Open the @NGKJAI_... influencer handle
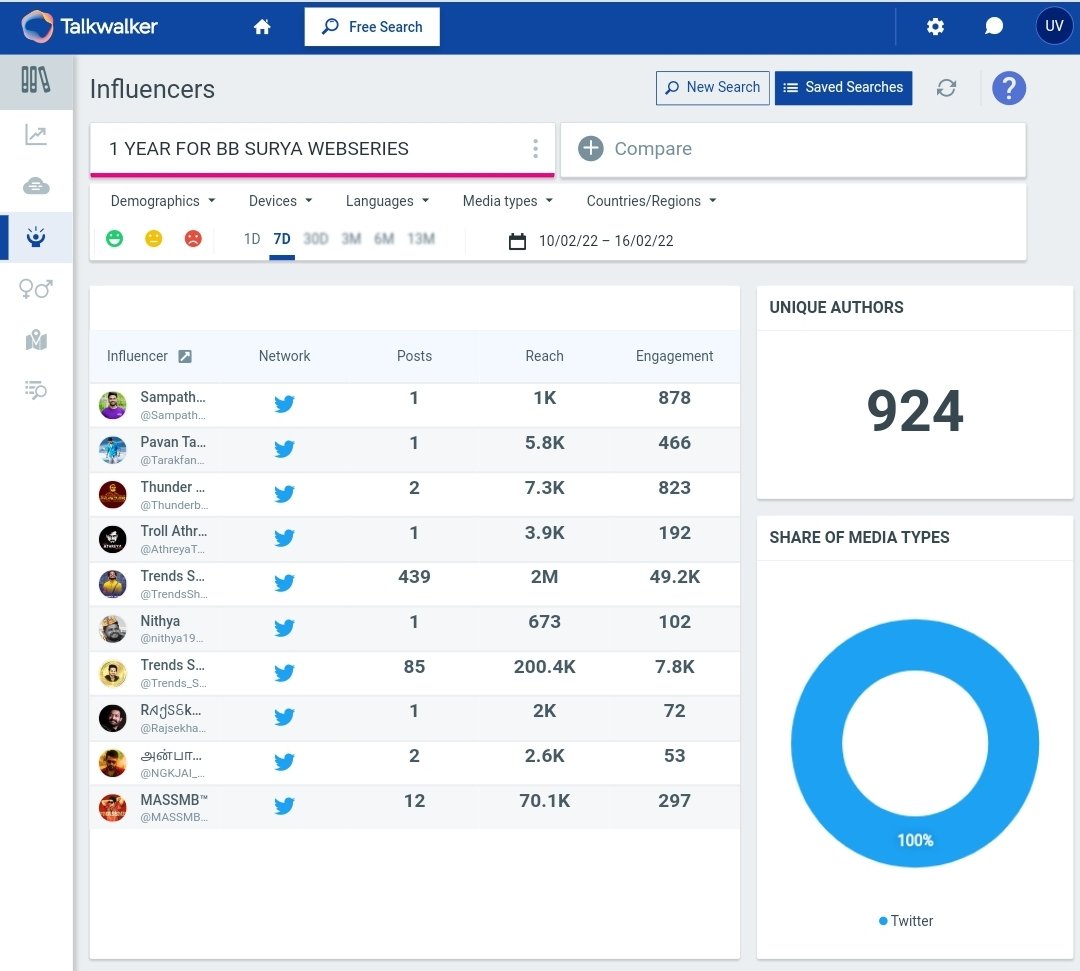The height and width of the screenshot is (971, 1080). (x=172, y=773)
